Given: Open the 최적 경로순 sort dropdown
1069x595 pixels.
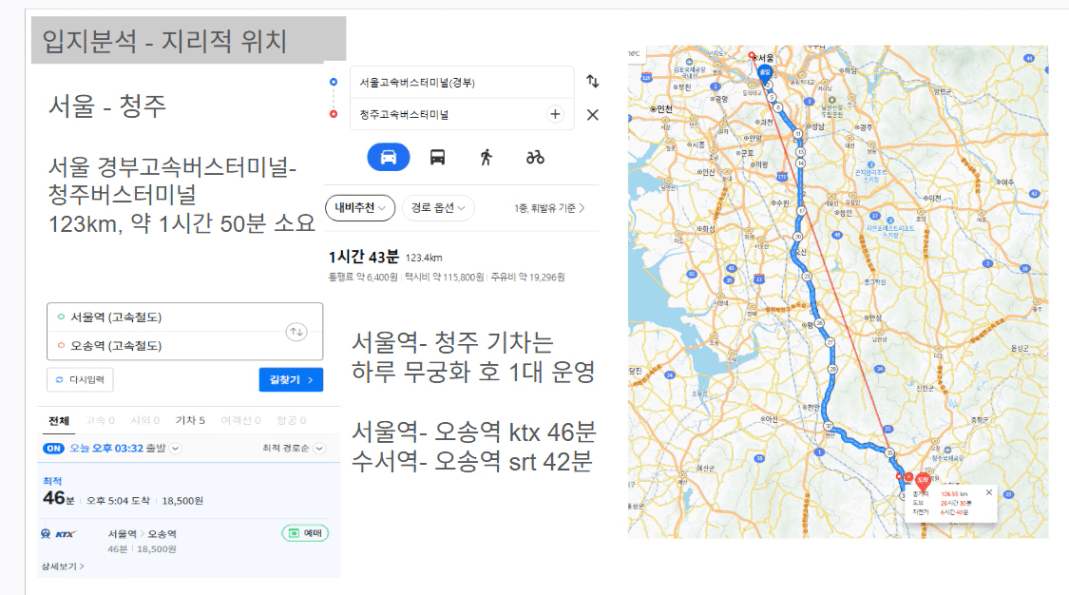Looking at the screenshot, I should pyautogui.click(x=293, y=448).
